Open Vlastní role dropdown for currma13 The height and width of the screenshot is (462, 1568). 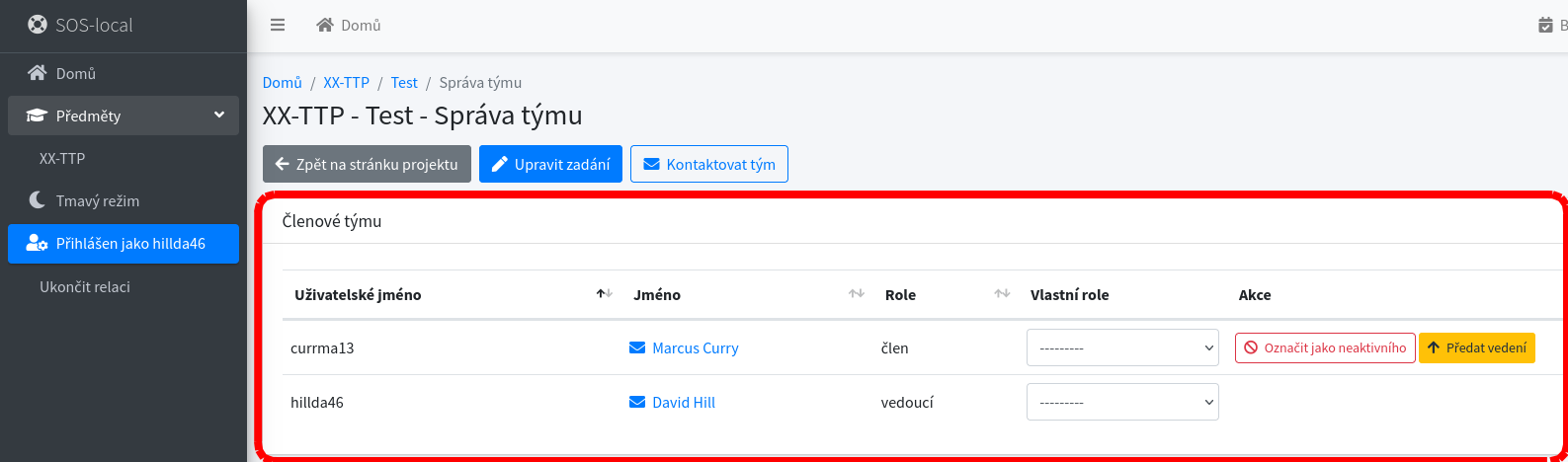pos(1122,347)
